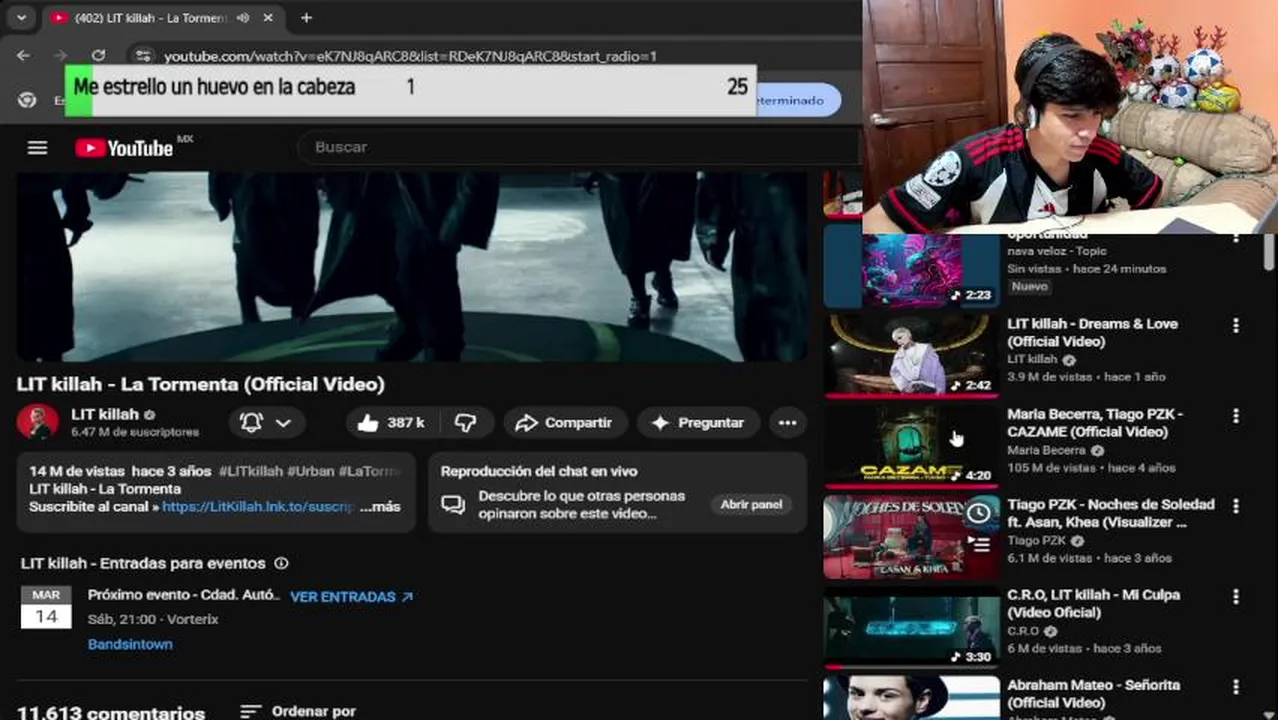Open the tab search dropdown arrow
The width and height of the screenshot is (1278, 720).
click(21, 18)
